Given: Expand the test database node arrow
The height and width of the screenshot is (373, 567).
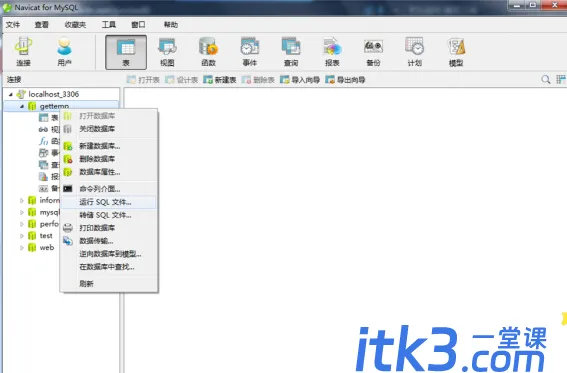Looking at the screenshot, I should coord(22,236).
